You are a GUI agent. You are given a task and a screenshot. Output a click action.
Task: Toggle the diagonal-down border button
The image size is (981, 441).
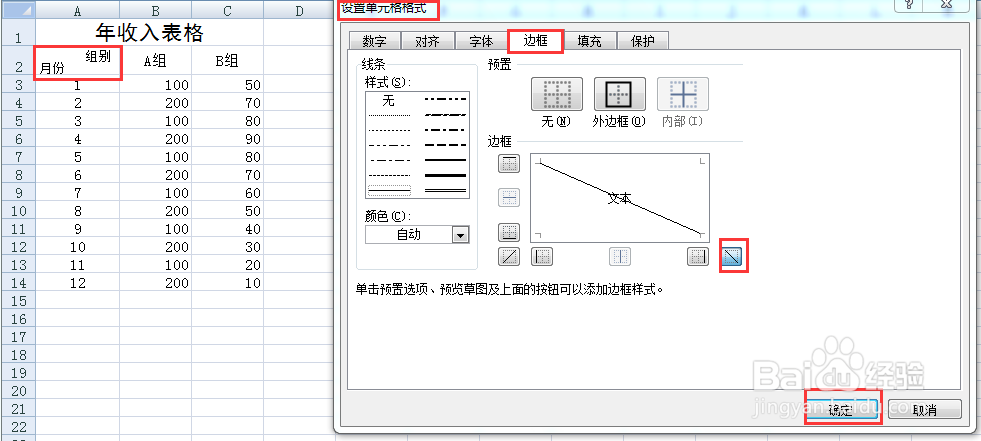pyautogui.click(x=732, y=256)
